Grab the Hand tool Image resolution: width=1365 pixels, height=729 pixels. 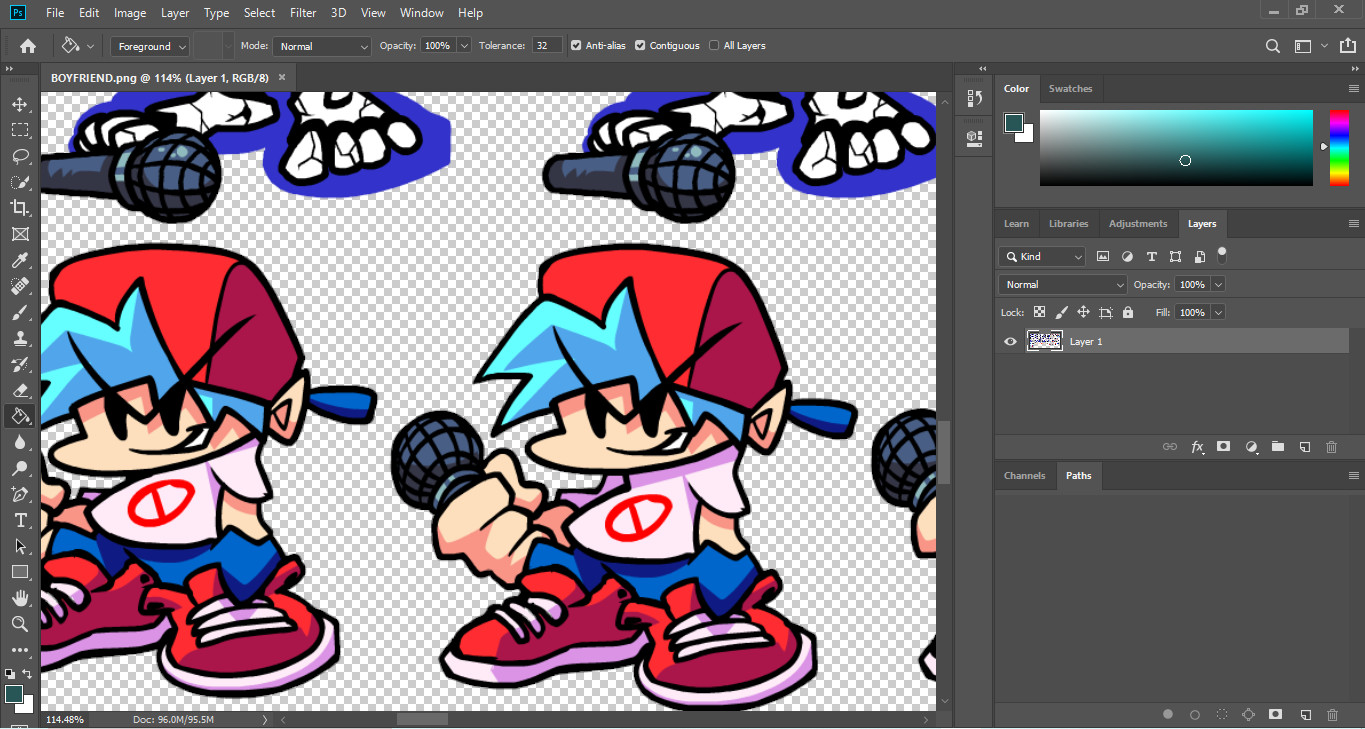20,598
